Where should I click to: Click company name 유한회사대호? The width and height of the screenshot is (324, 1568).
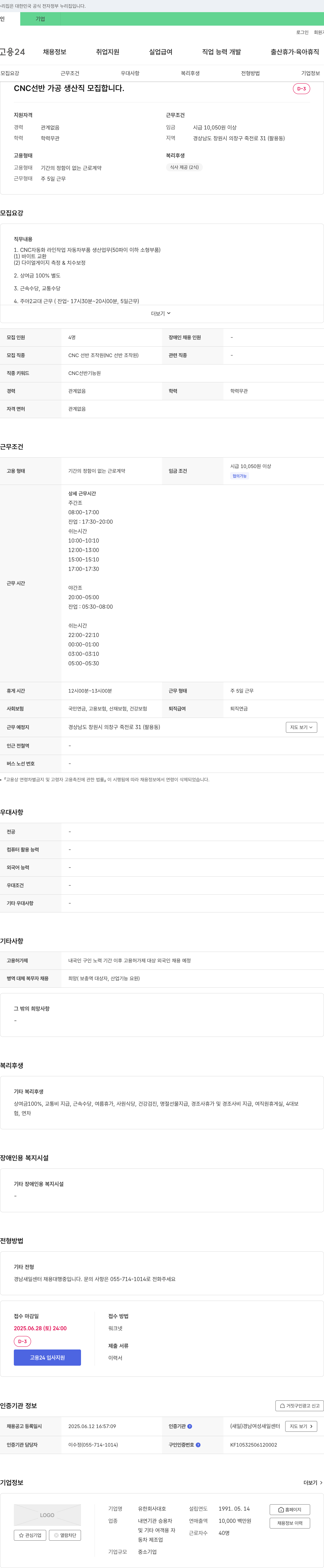click(152, 1509)
